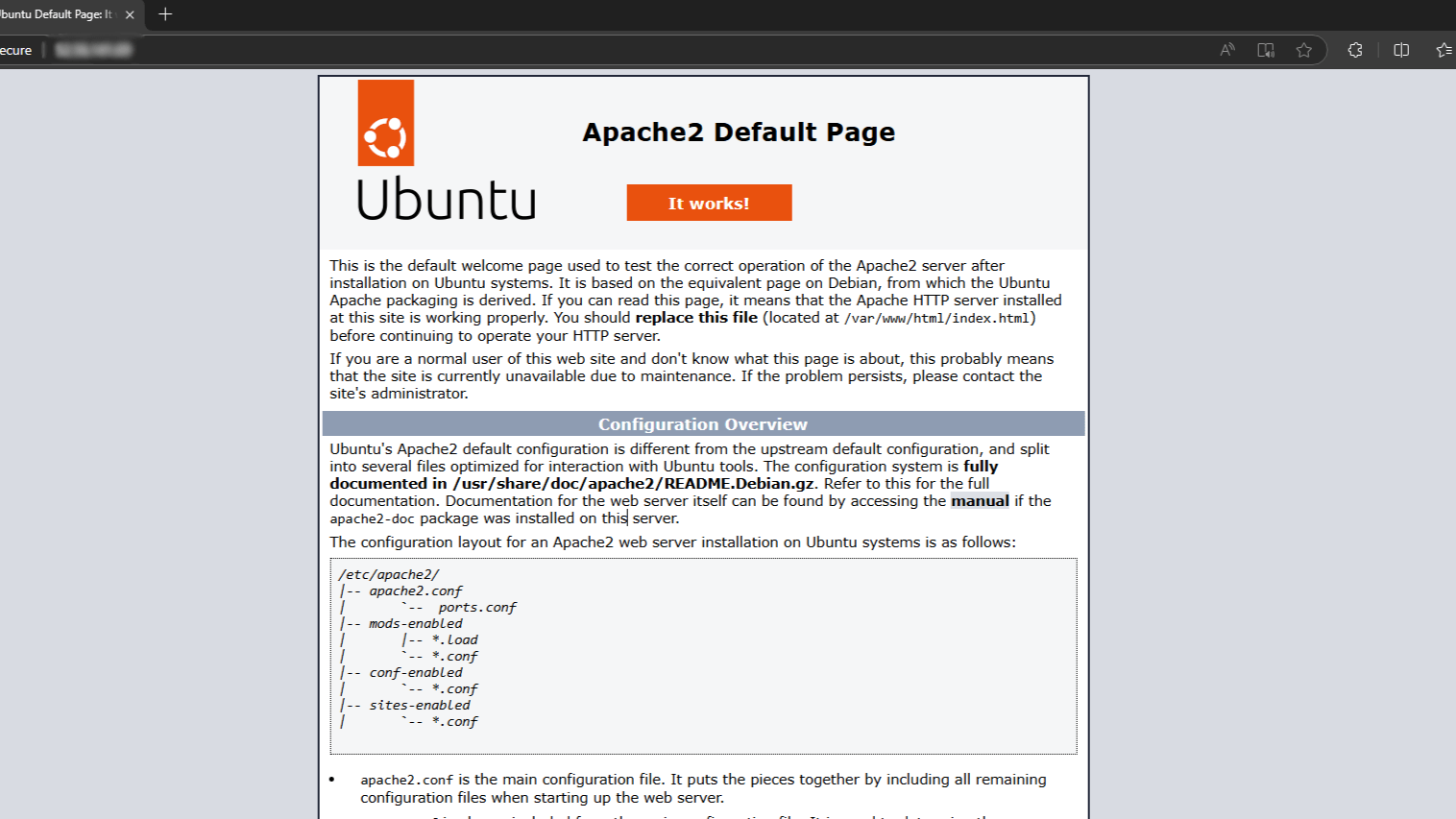This screenshot has height=819, width=1456.
Task: Select the Ubuntu Default Page browser tab
Action: coord(56,14)
